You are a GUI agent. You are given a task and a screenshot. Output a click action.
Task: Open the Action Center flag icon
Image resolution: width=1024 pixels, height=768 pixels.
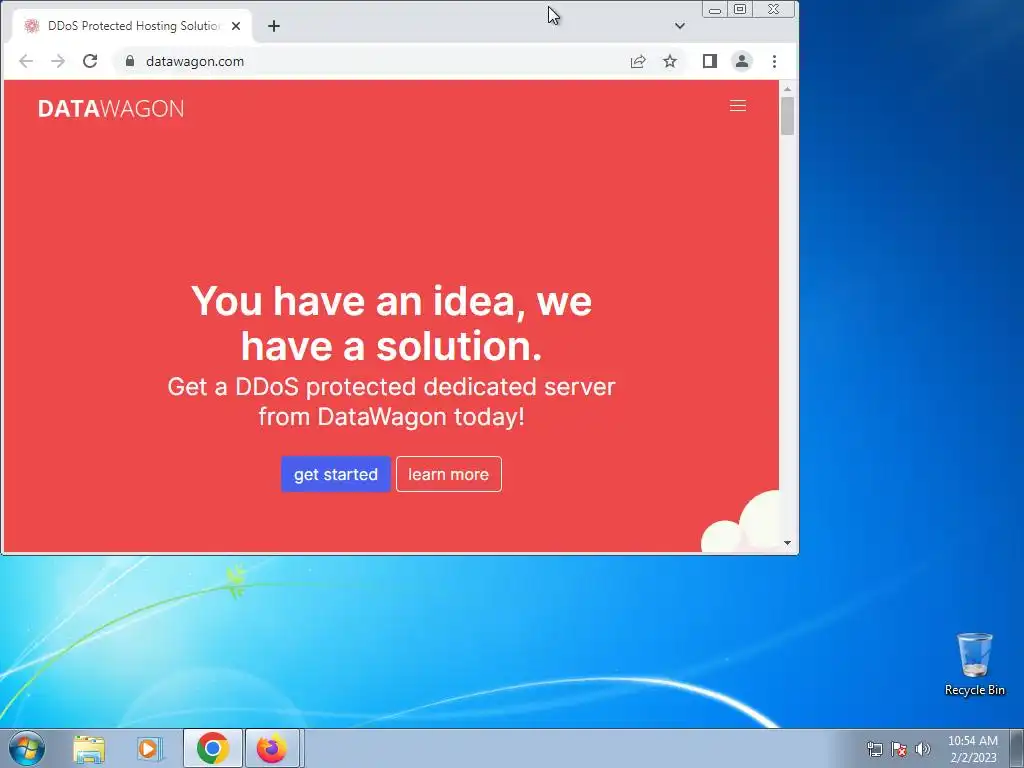click(899, 749)
